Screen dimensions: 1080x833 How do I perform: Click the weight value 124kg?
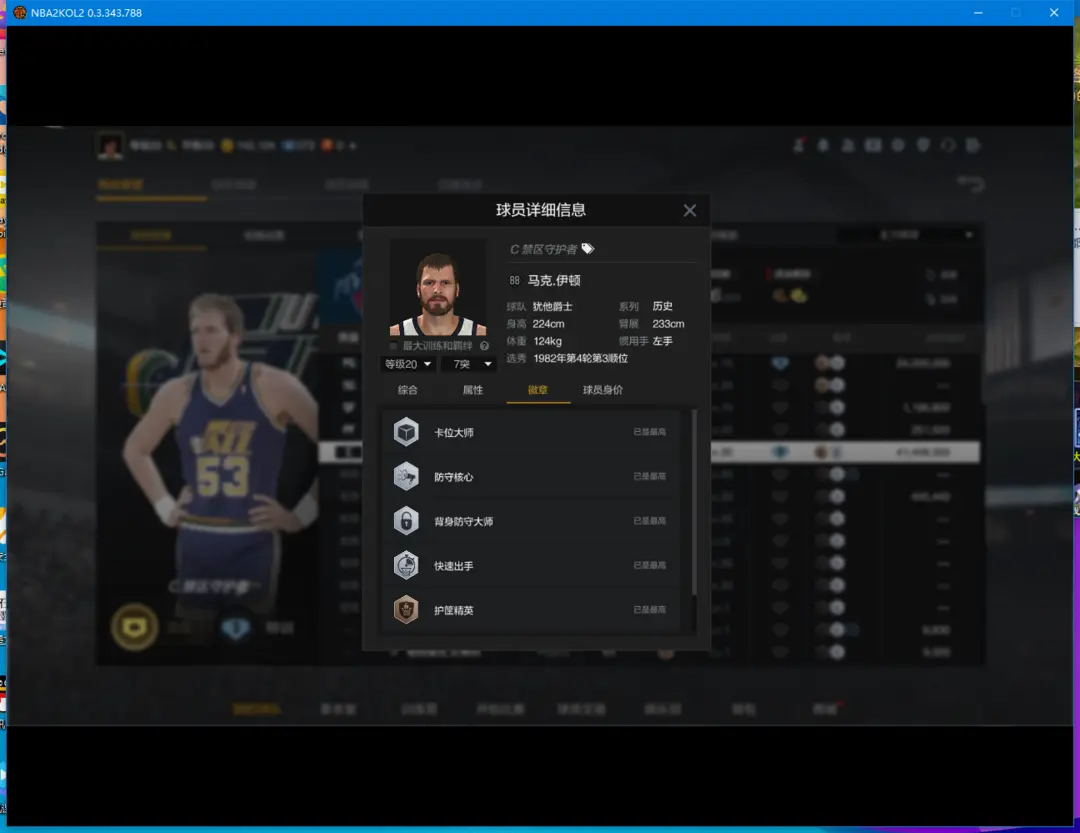[548, 341]
